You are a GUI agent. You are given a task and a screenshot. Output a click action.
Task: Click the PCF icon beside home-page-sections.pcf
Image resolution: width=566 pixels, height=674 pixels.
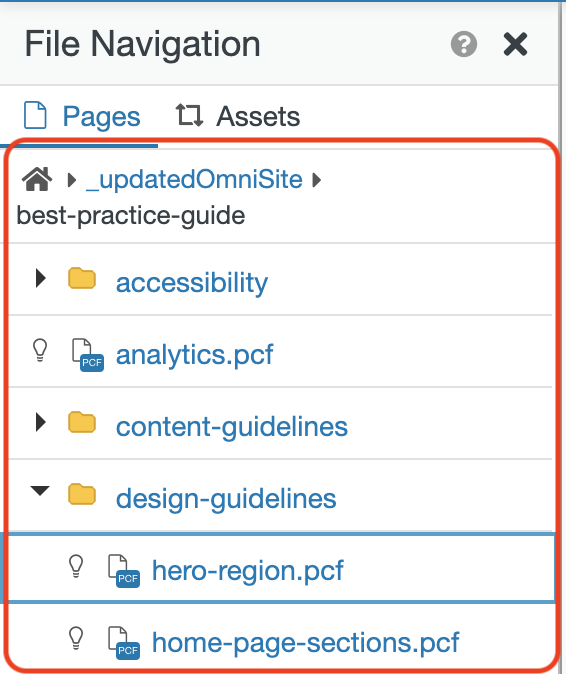click(x=123, y=643)
